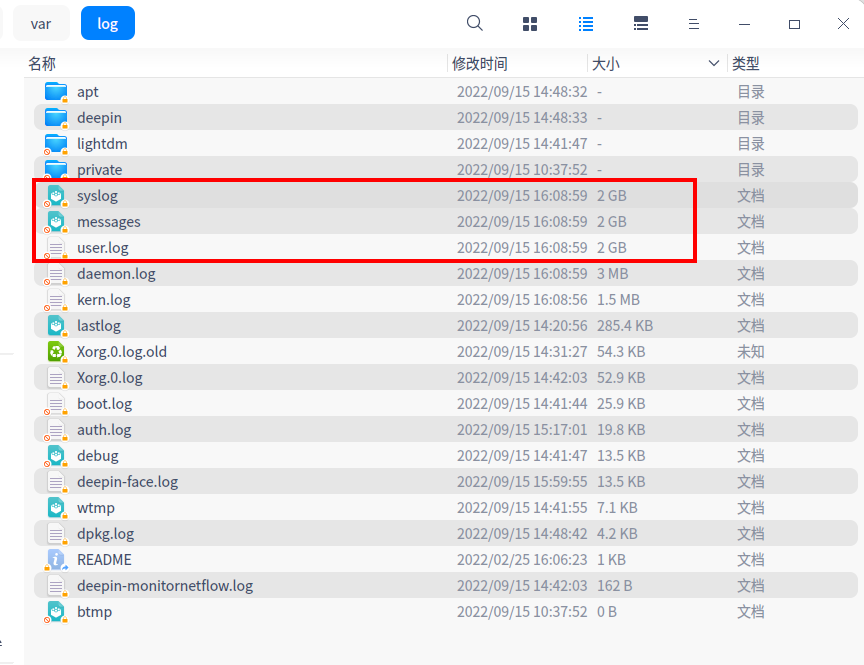Click the file name README

104,560
